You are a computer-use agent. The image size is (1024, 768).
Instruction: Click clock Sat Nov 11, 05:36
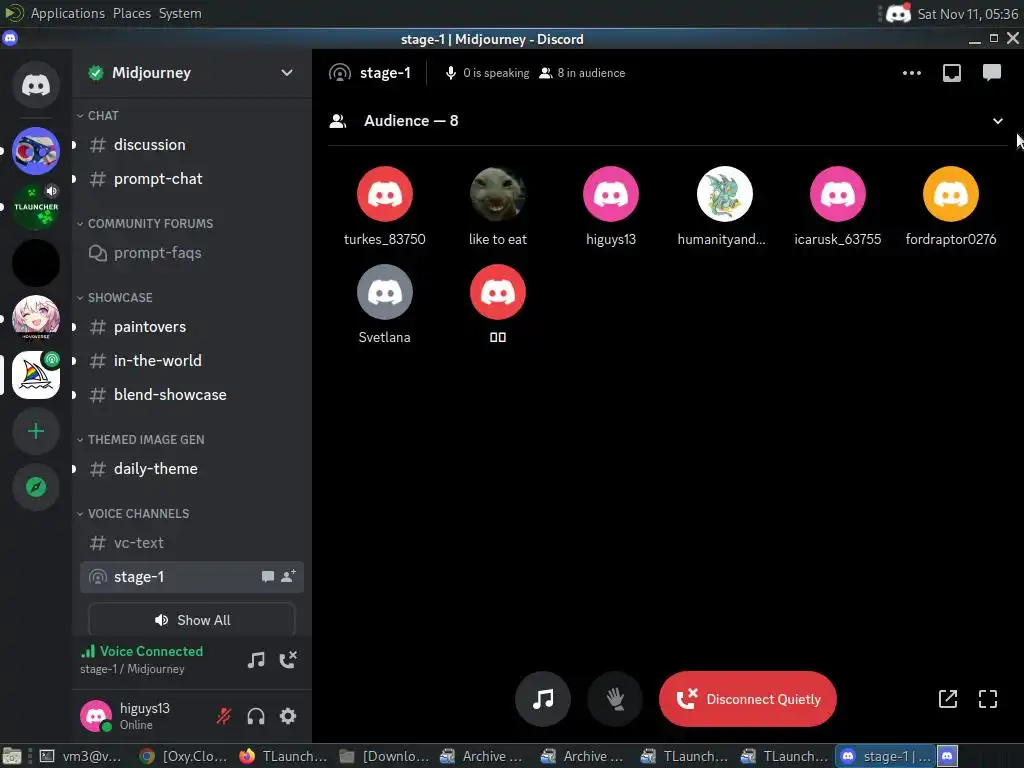(968, 14)
